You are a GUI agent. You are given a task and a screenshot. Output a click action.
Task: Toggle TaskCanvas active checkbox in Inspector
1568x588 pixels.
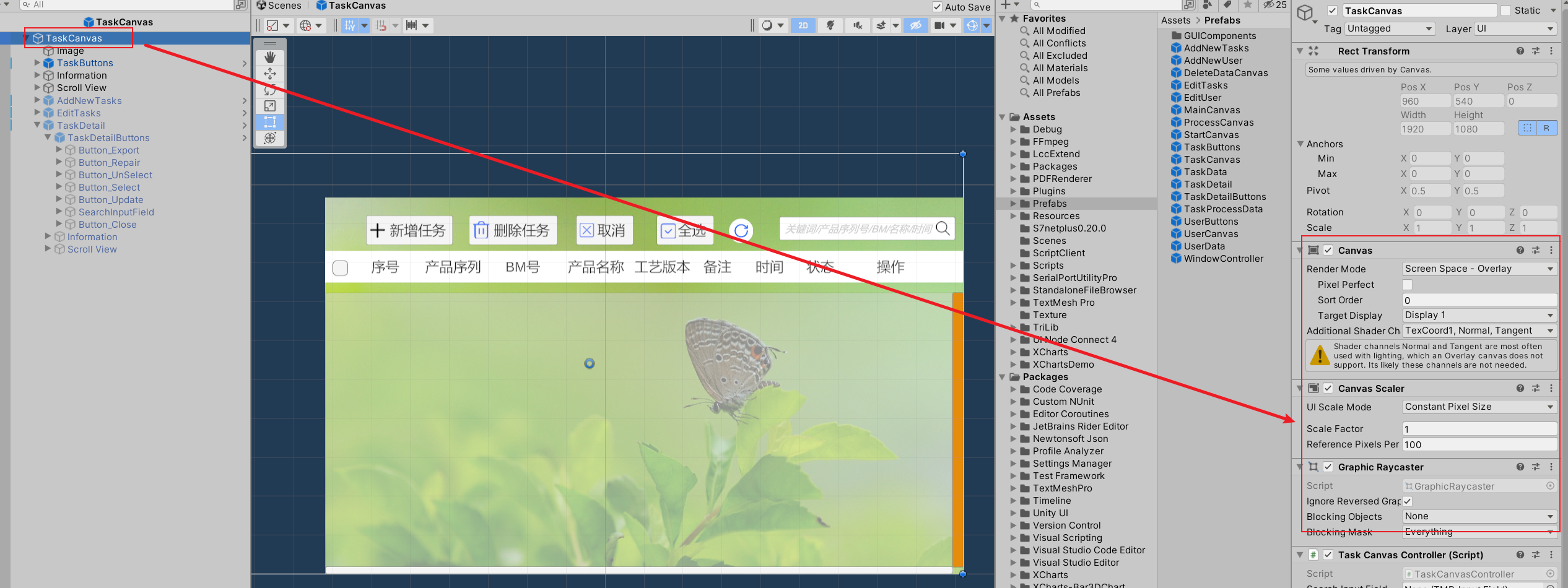click(x=1332, y=11)
